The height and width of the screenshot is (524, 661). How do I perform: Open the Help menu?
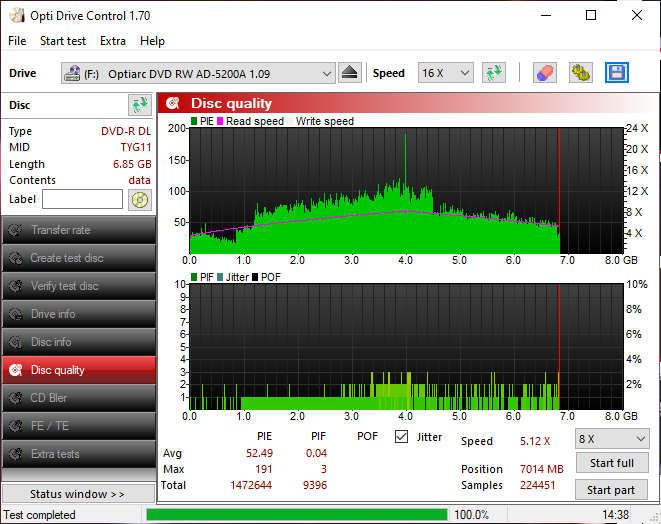click(x=152, y=41)
